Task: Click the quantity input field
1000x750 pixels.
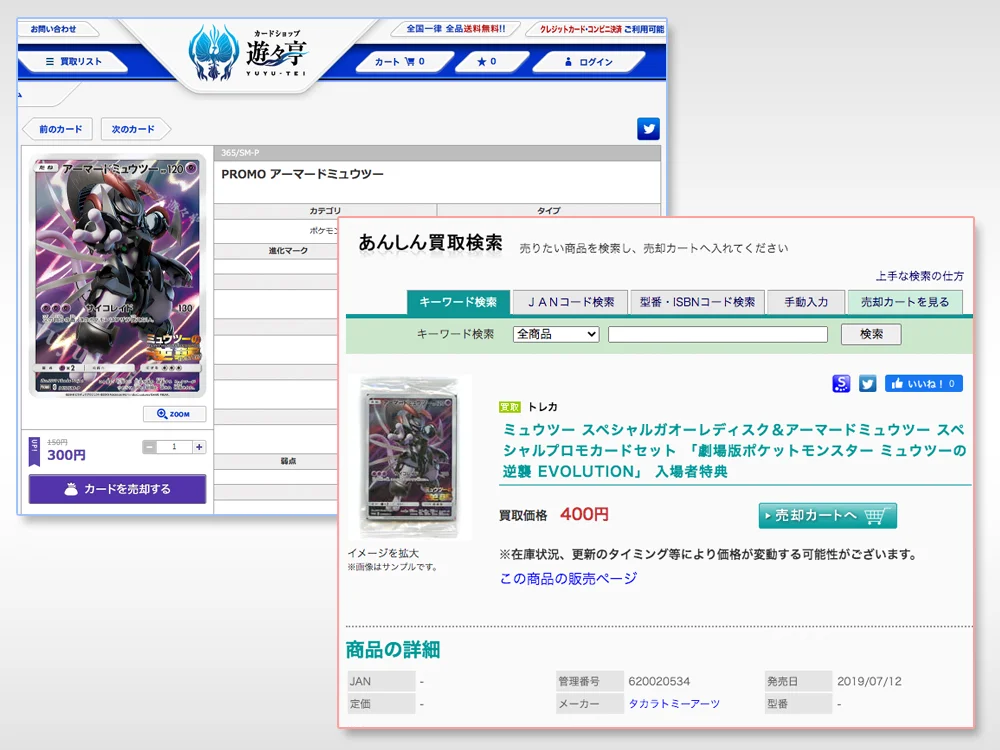Action: [x=174, y=447]
